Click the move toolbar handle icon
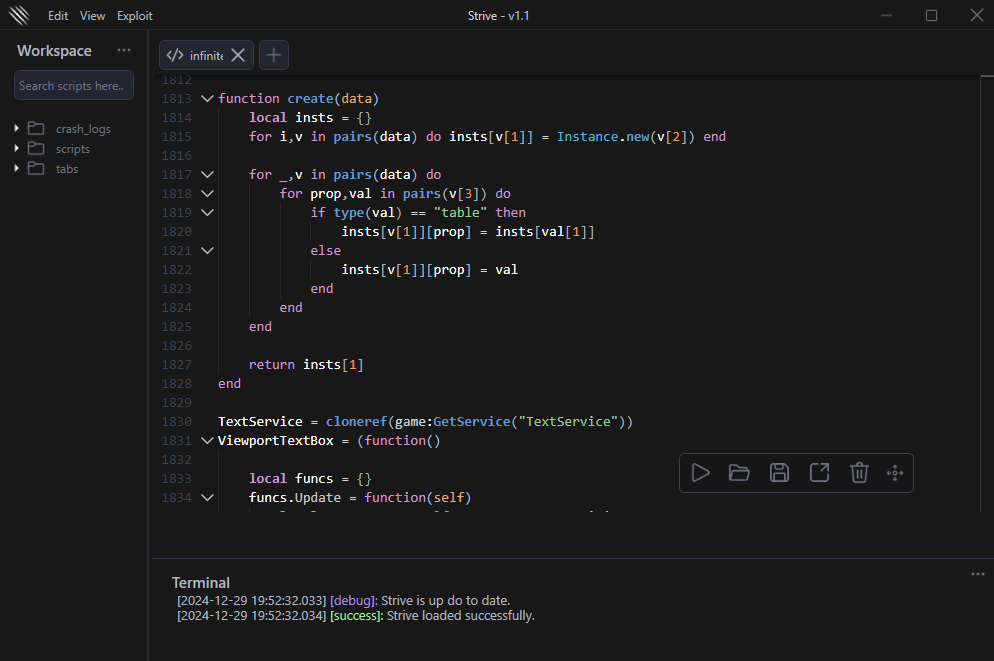The image size is (994, 661). point(895,473)
